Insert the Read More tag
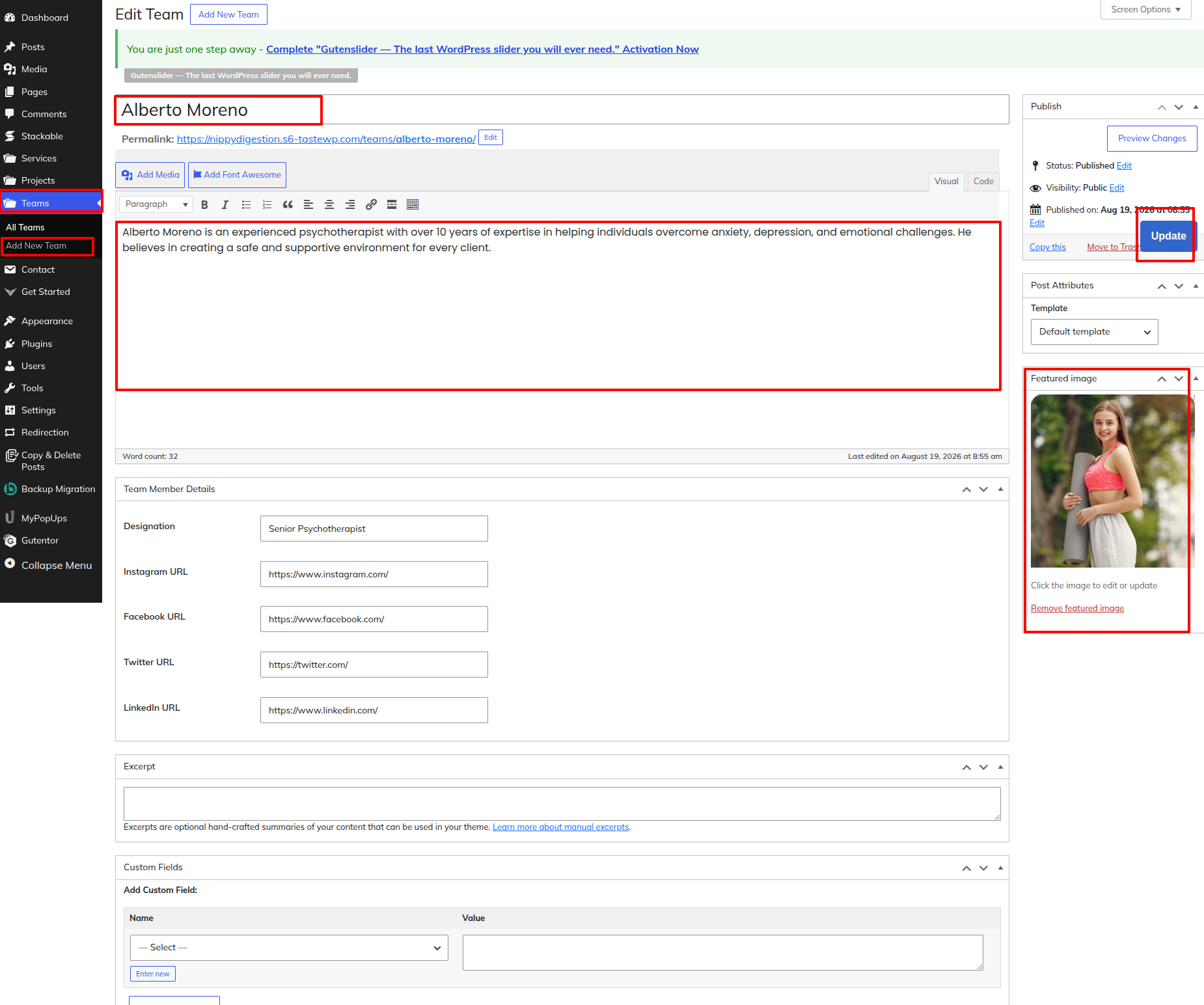Viewport: 1204px width, 1005px height. tap(392, 204)
